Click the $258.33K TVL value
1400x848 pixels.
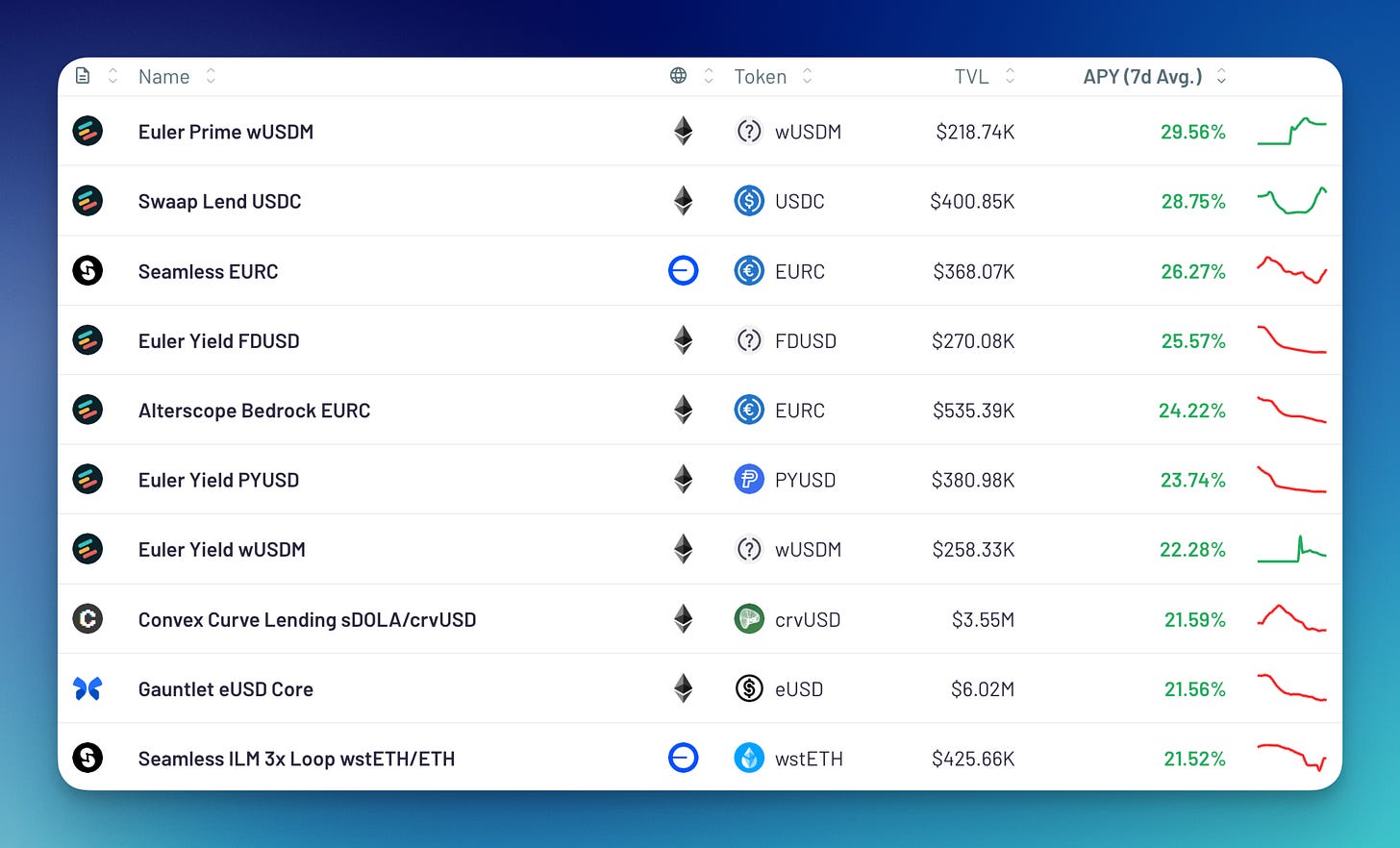pos(973,549)
